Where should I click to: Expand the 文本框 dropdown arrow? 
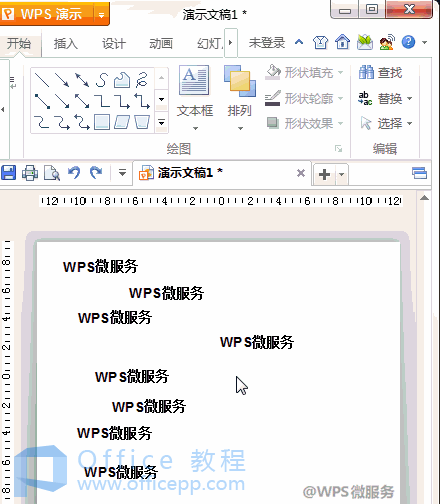coord(195,128)
